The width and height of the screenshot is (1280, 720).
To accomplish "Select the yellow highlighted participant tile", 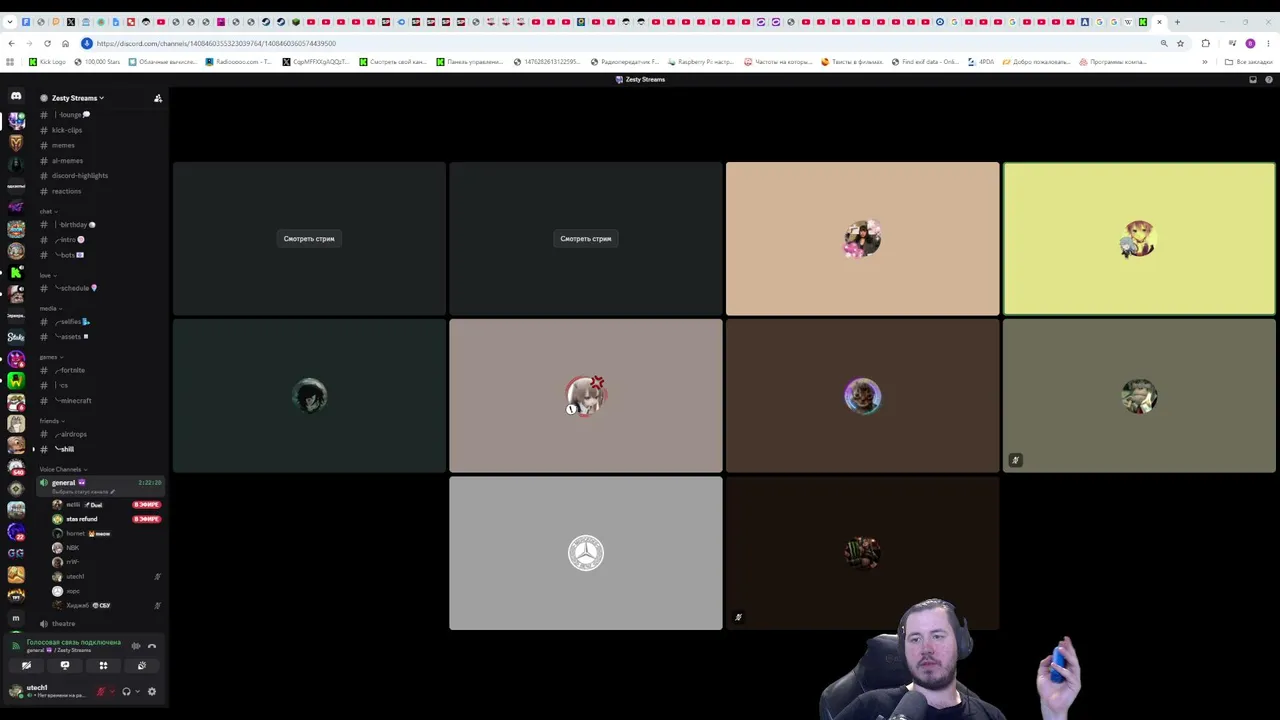I will click(x=1139, y=239).
